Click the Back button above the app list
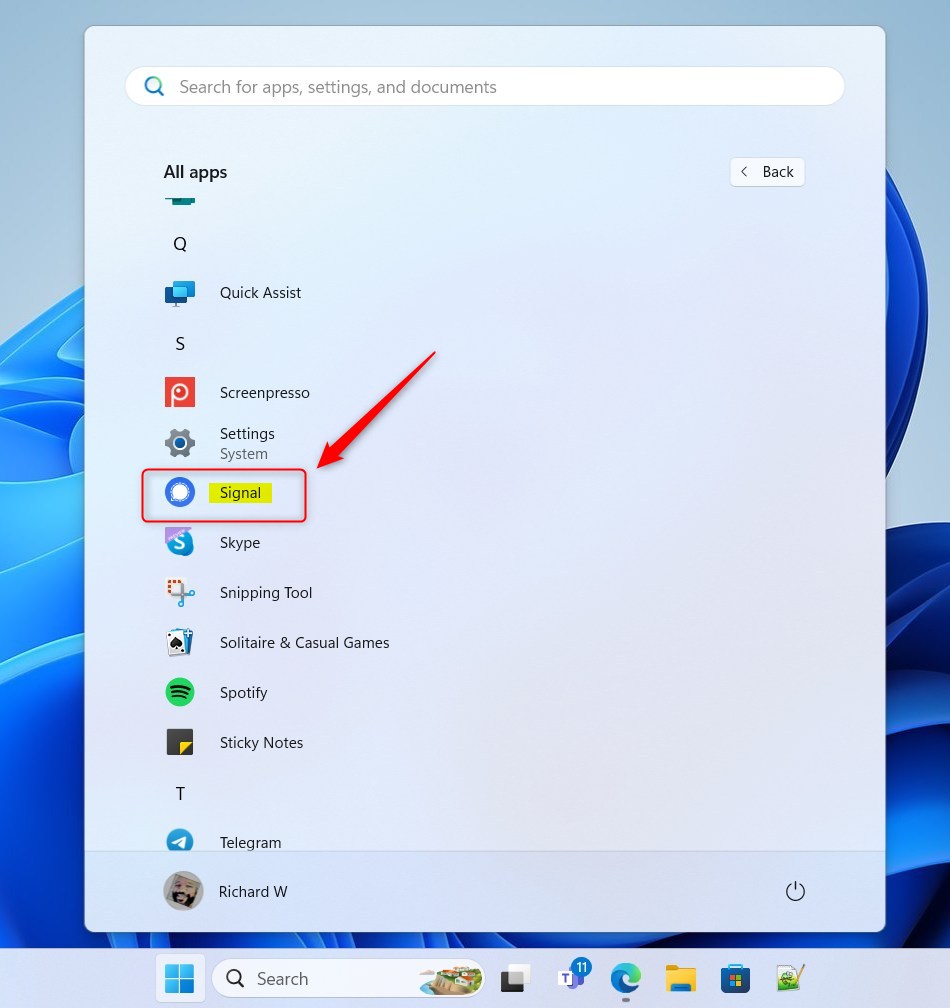Viewport: 950px width, 1008px height. tap(767, 171)
